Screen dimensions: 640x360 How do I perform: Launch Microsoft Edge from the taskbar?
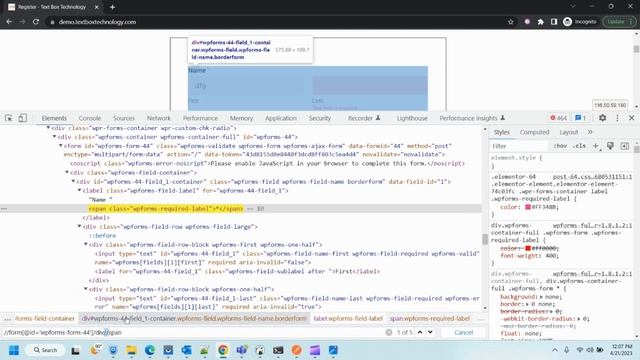(150, 350)
